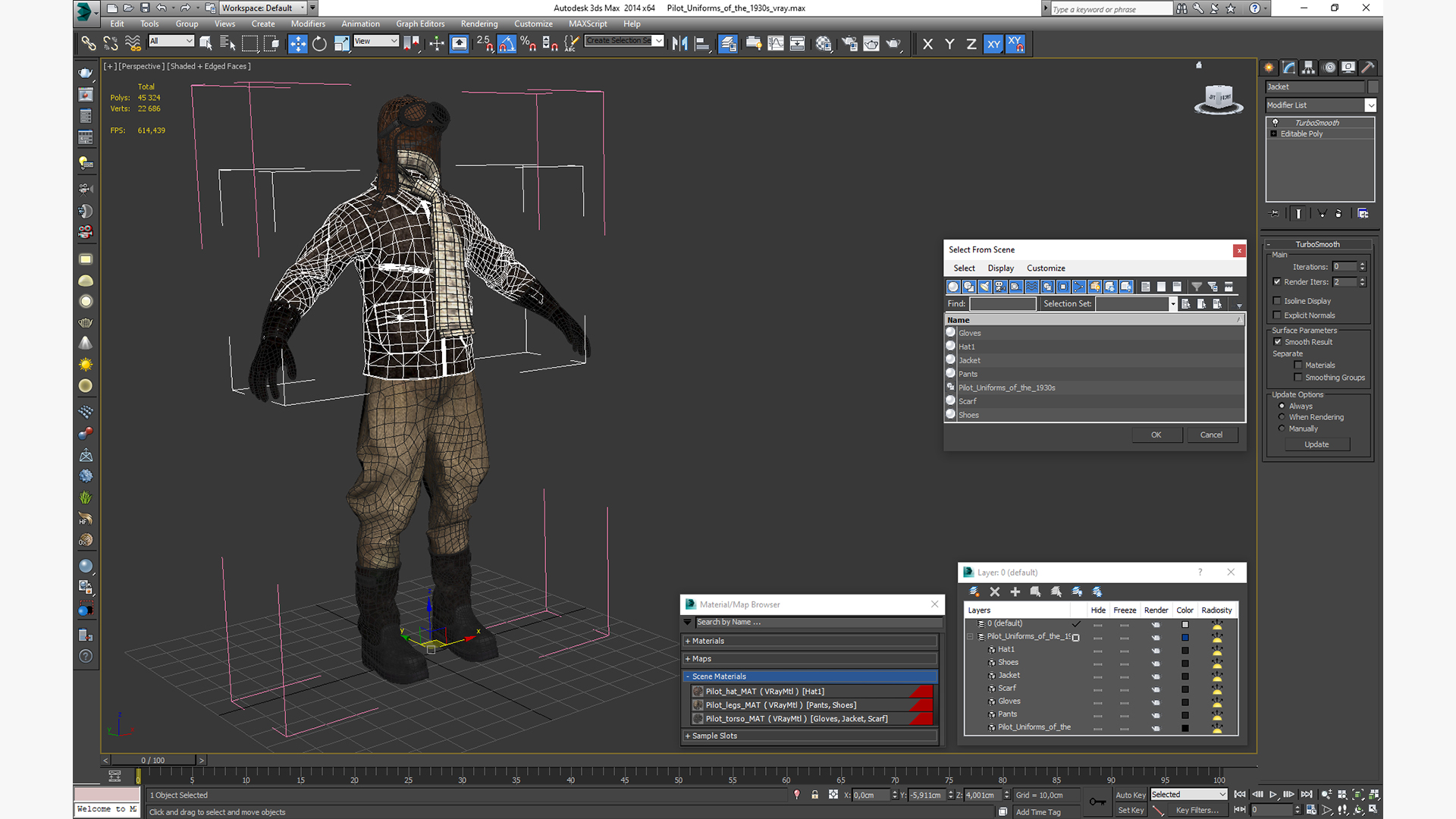Click the Update button in TurboSmooth
This screenshot has height=819, width=1456.
[x=1316, y=445]
